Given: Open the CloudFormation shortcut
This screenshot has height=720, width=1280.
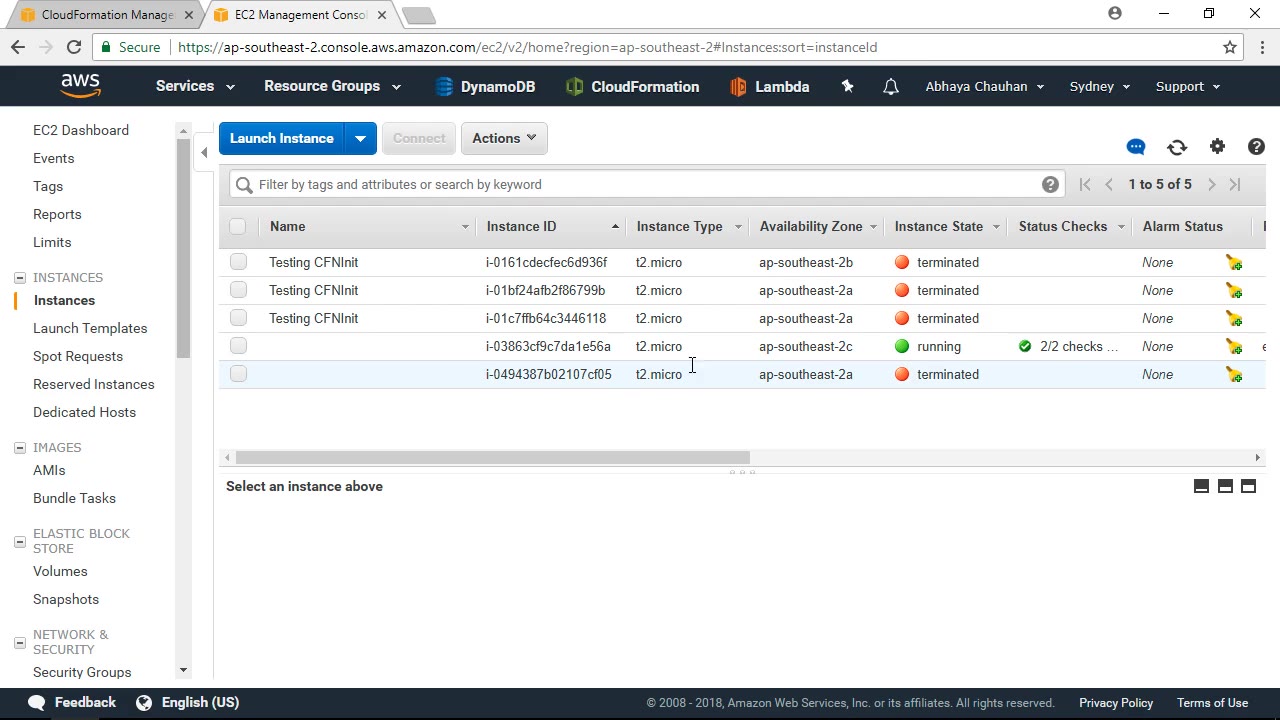Looking at the screenshot, I should point(632,87).
